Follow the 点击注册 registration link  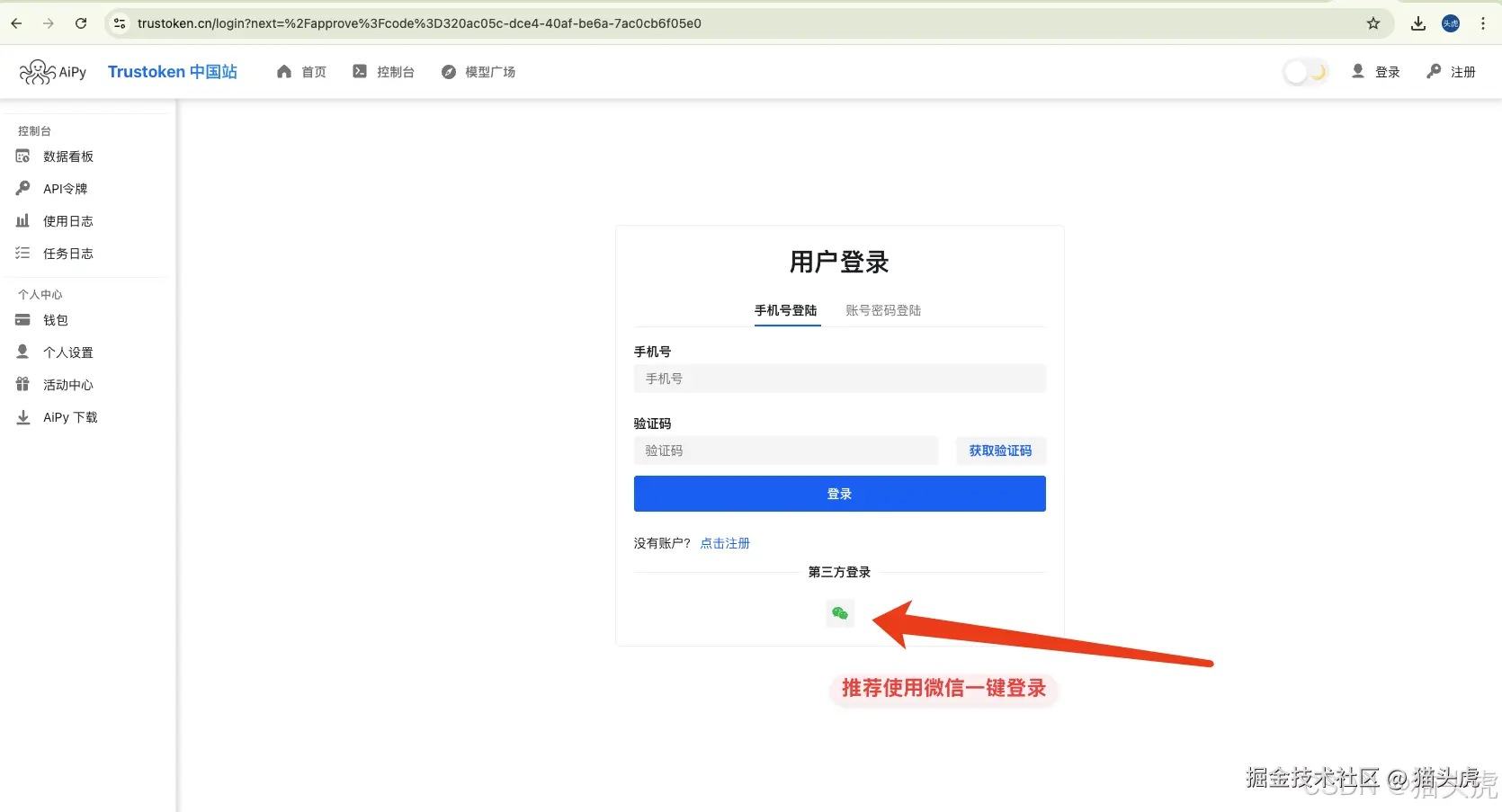pyautogui.click(x=724, y=543)
